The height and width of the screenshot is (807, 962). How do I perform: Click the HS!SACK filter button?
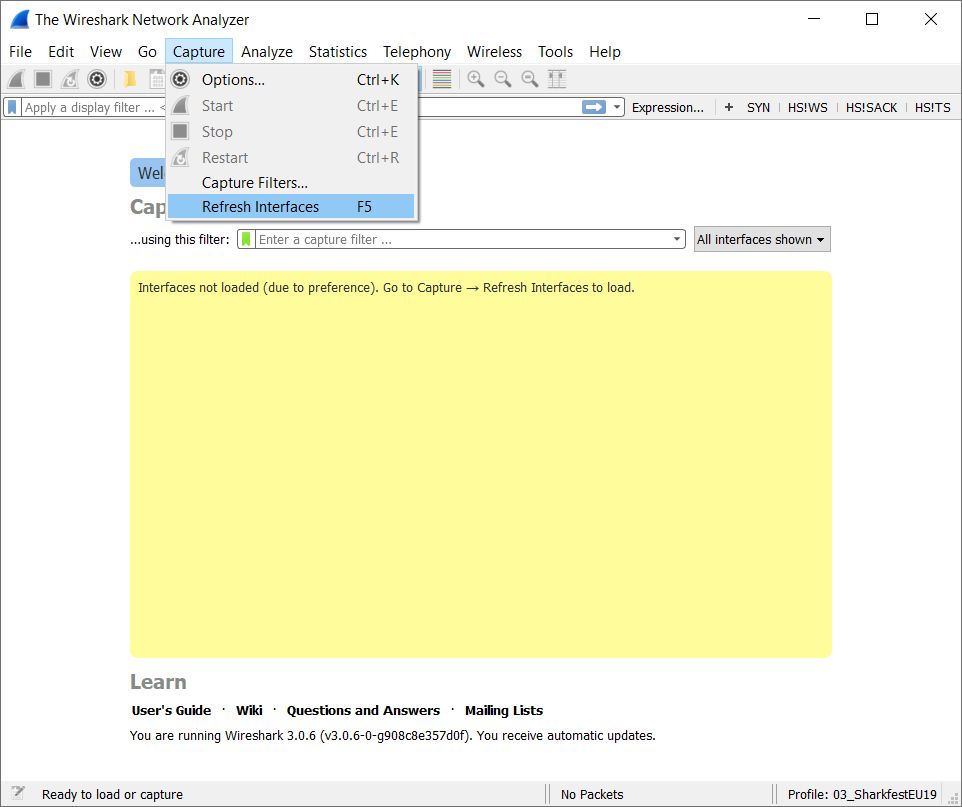(871, 107)
